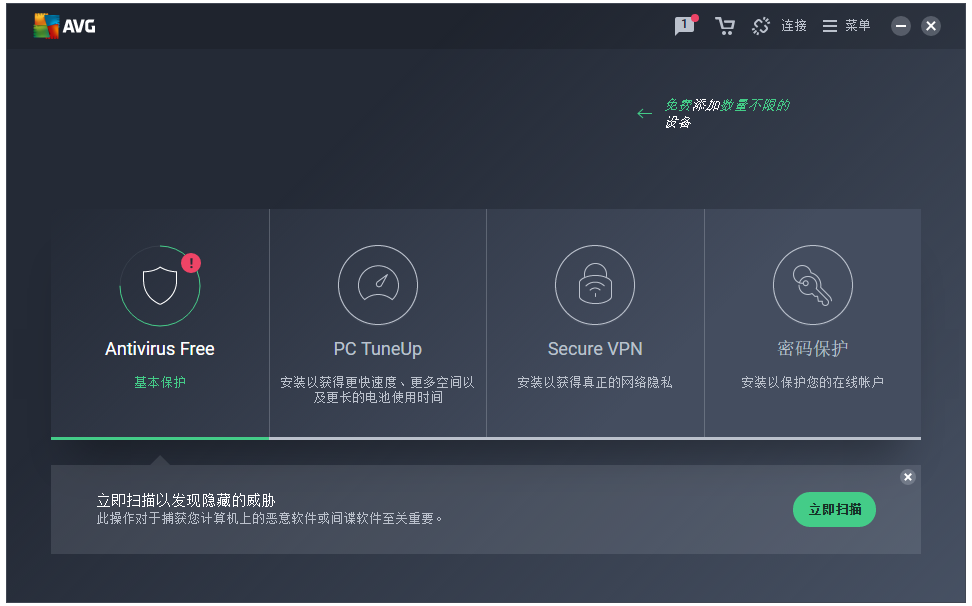Click the text 安装以获得真正的网络隐私
The width and height of the screenshot is (972, 606).
click(595, 382)
